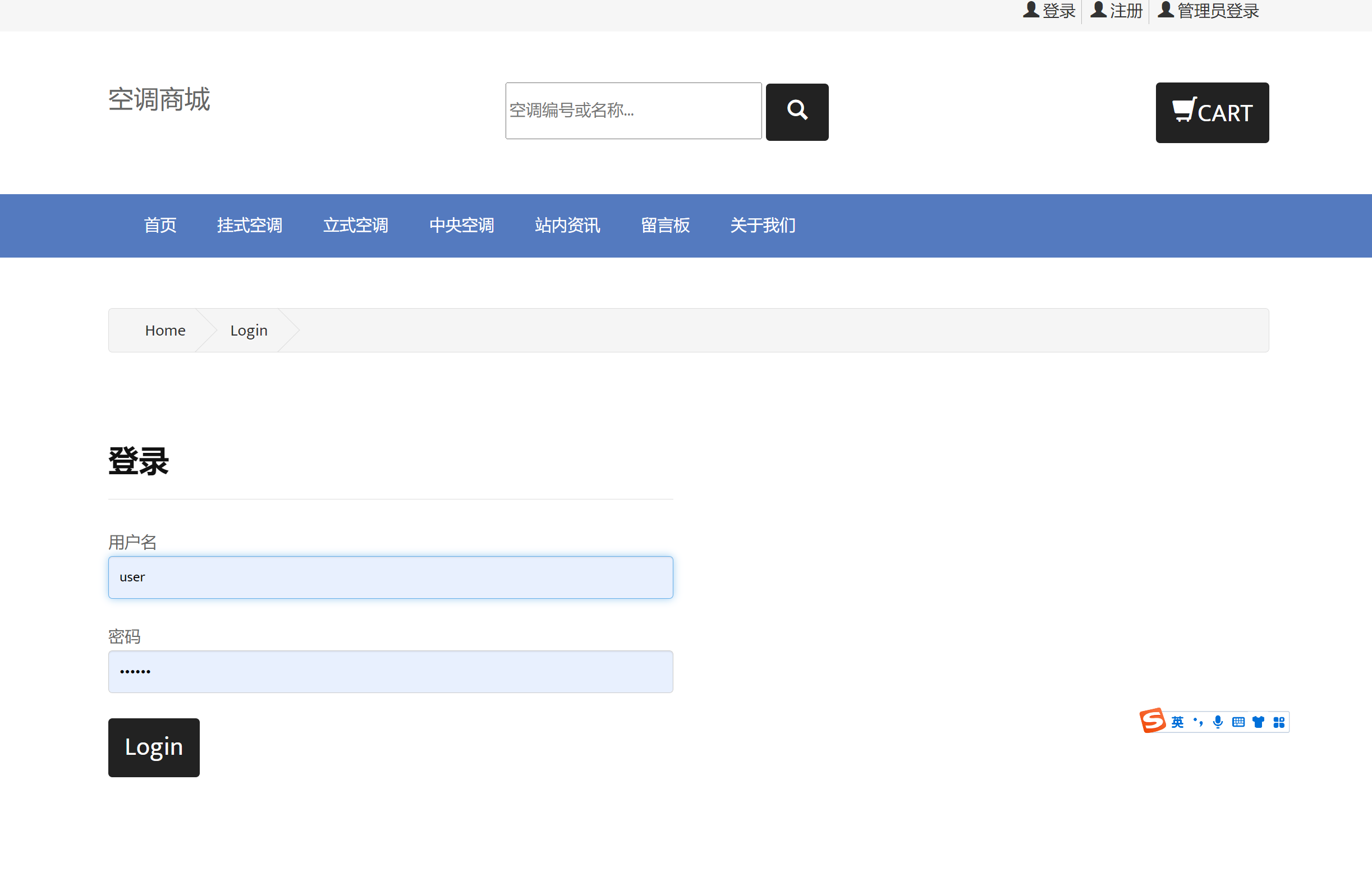Image resolution: width=1372 pixels, height=876 pixels.
Task: Click the user icon beside 登录
Action: 1031,9
